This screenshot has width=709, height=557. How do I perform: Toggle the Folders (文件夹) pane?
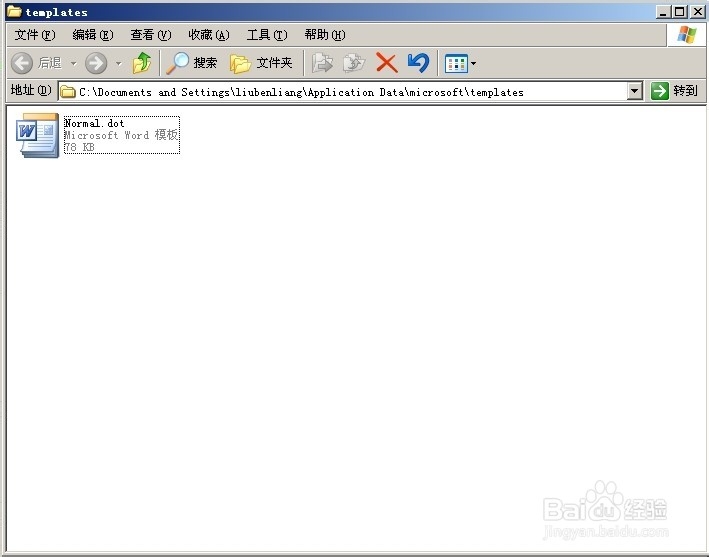pos(261,63)
